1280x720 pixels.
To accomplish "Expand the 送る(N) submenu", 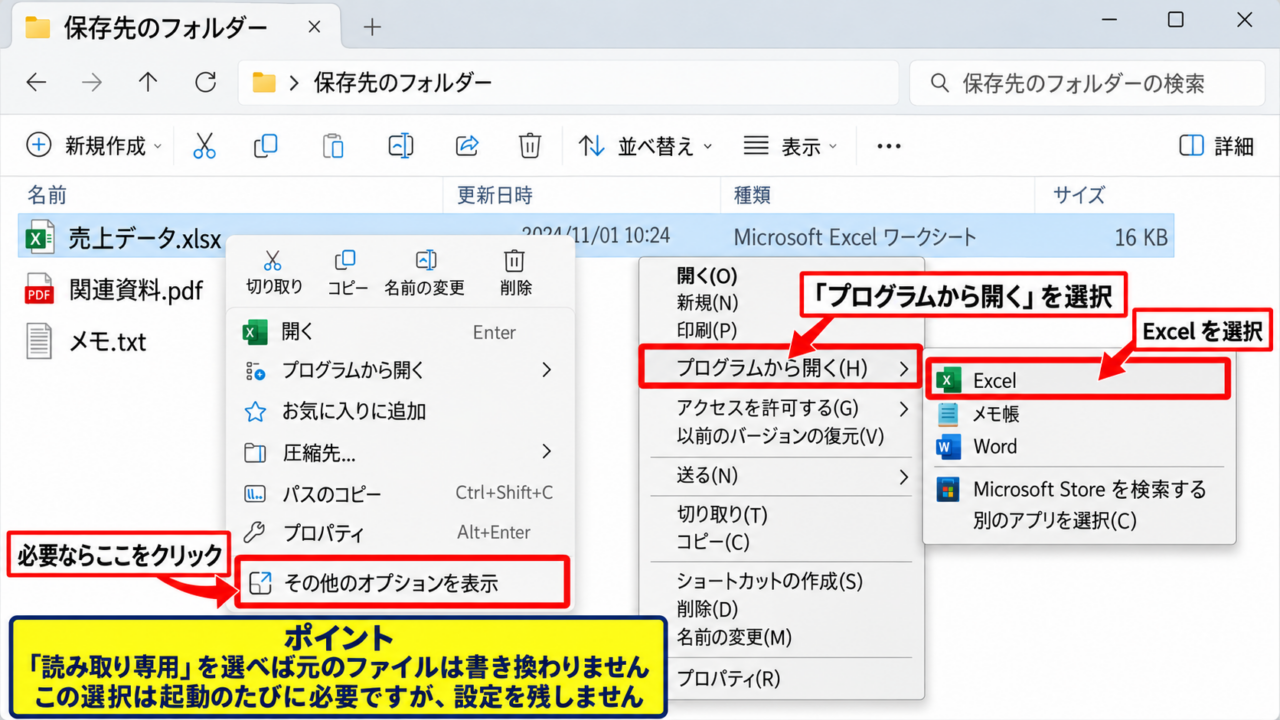I will click(782, 476).
